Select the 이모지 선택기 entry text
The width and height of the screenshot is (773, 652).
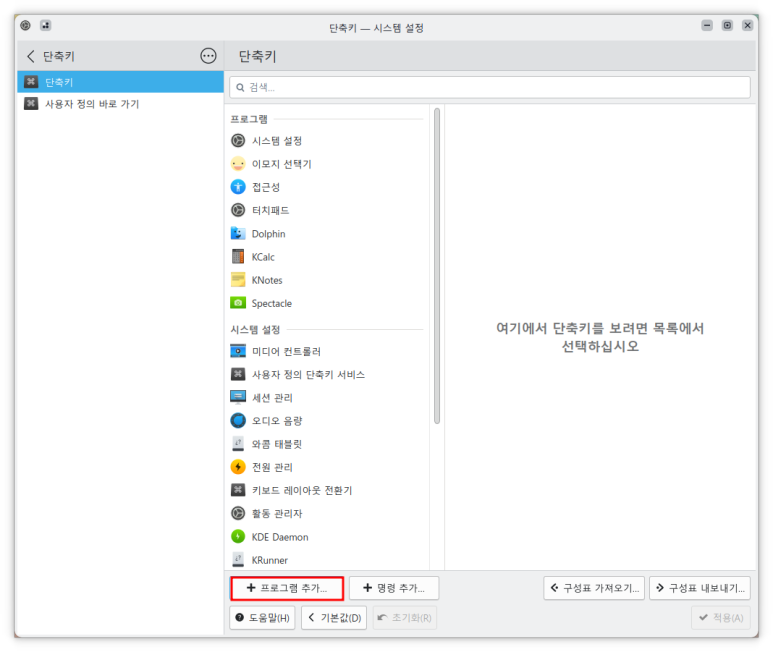coord(281,164)
